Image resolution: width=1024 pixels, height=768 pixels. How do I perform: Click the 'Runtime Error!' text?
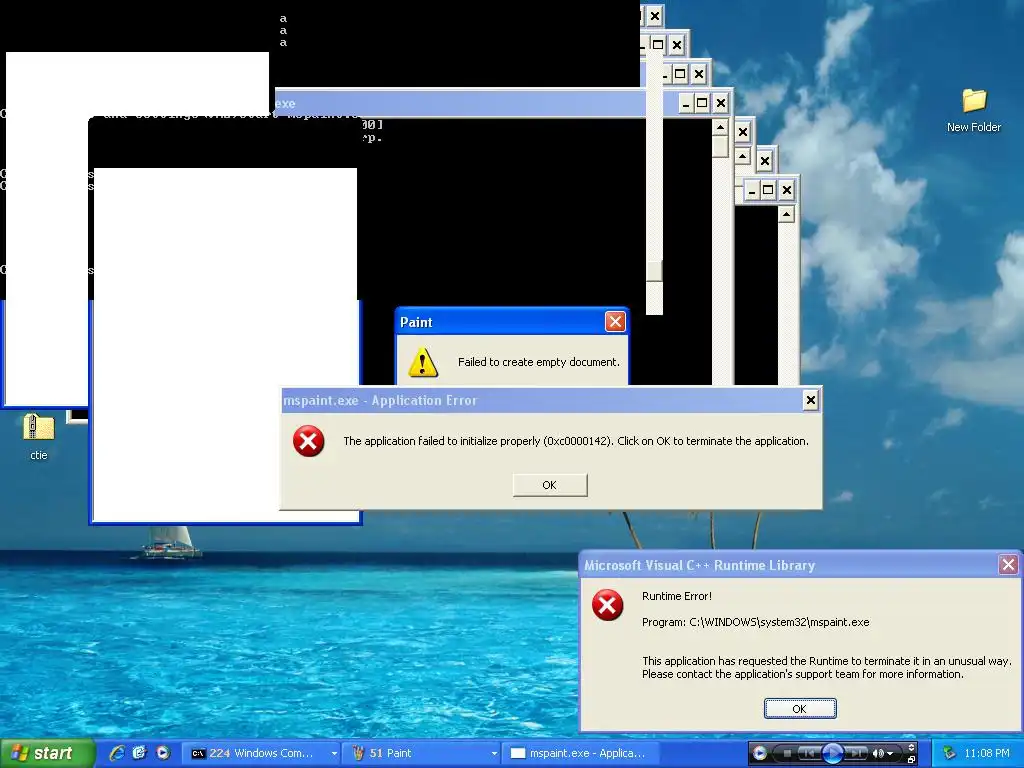coord(677,596)
